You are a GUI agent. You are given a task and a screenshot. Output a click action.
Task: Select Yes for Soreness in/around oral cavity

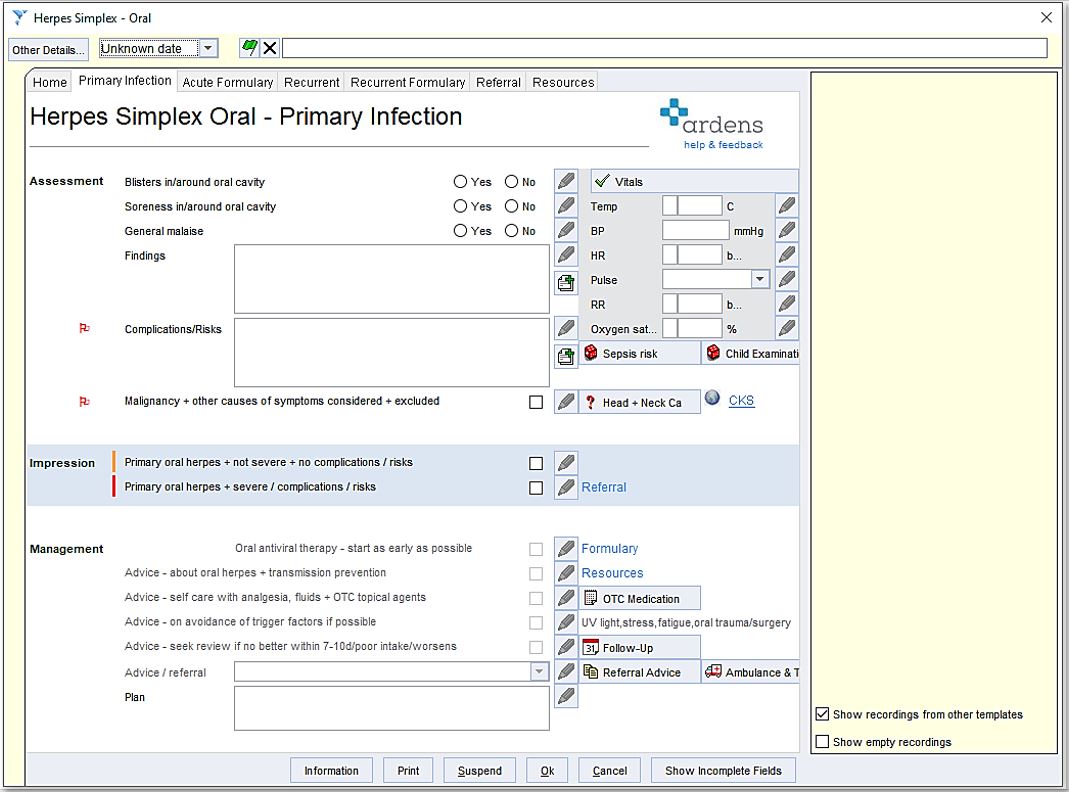coord(460,207)
